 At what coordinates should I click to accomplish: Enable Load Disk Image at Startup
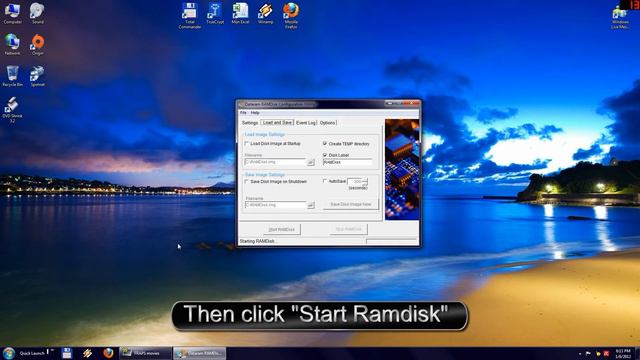tap(247, 144)
